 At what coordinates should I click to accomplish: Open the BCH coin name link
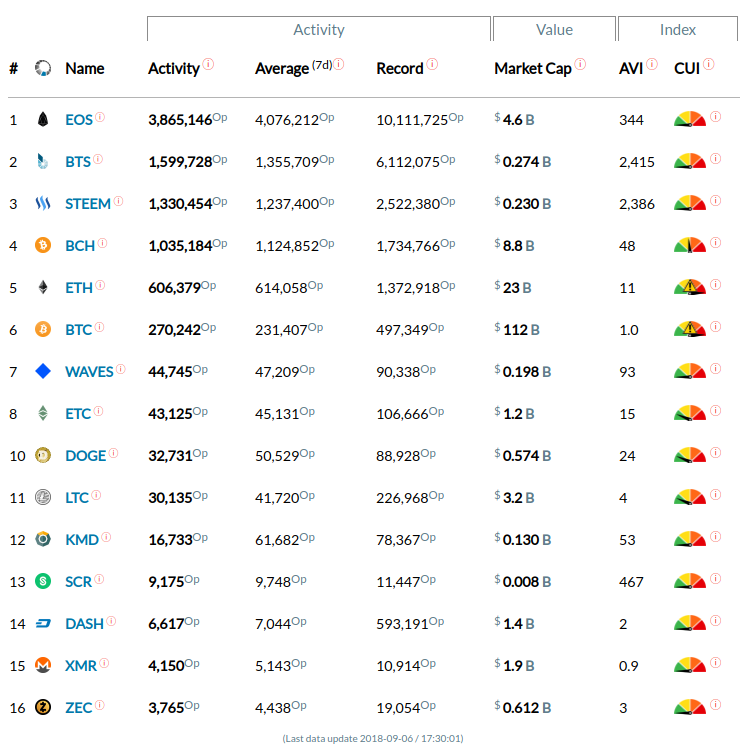tap(79, 246)
